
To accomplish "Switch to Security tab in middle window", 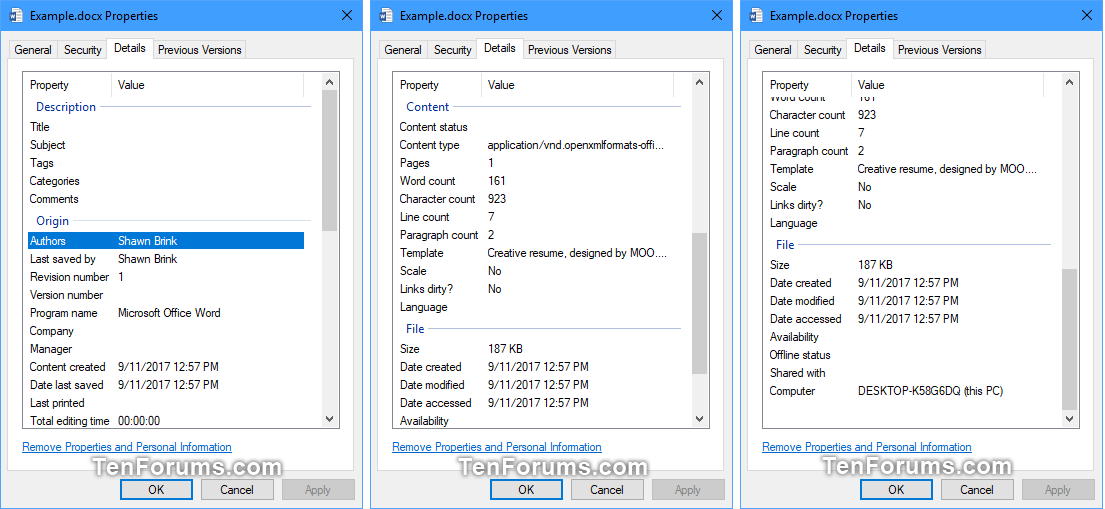I will (452, 49).
